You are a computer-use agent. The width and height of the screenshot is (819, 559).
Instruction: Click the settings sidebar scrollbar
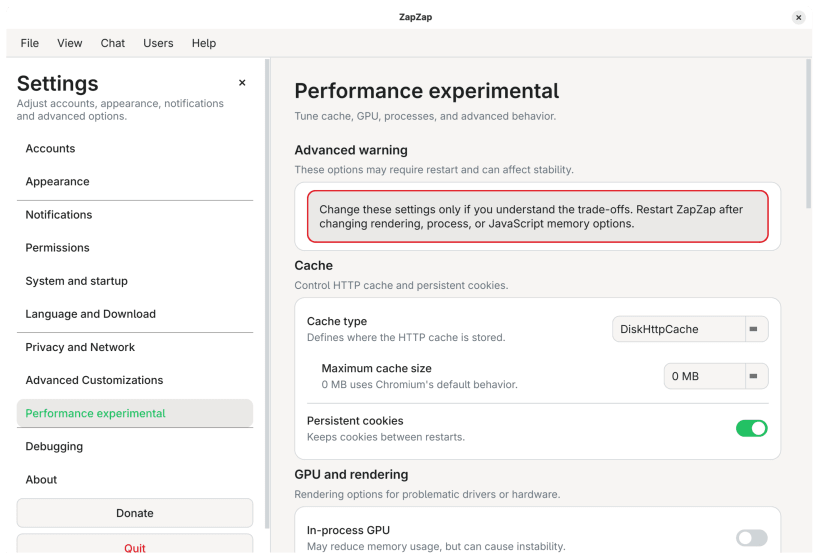pos(267,294)
